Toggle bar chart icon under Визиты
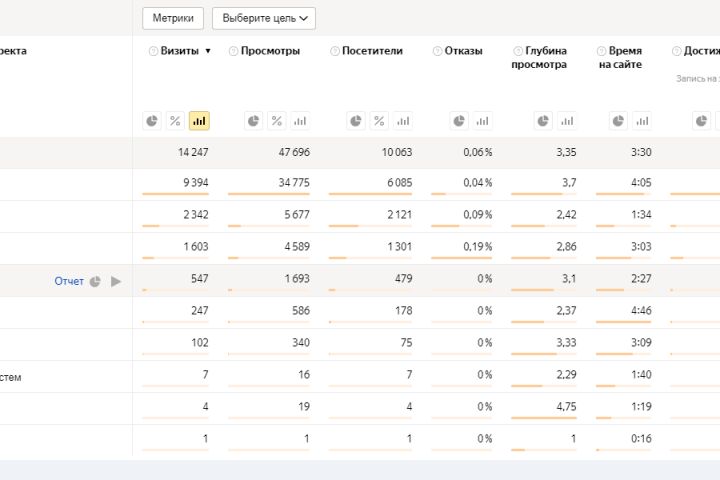The height and width of the screenshot is (480, 720). [199, 121]
